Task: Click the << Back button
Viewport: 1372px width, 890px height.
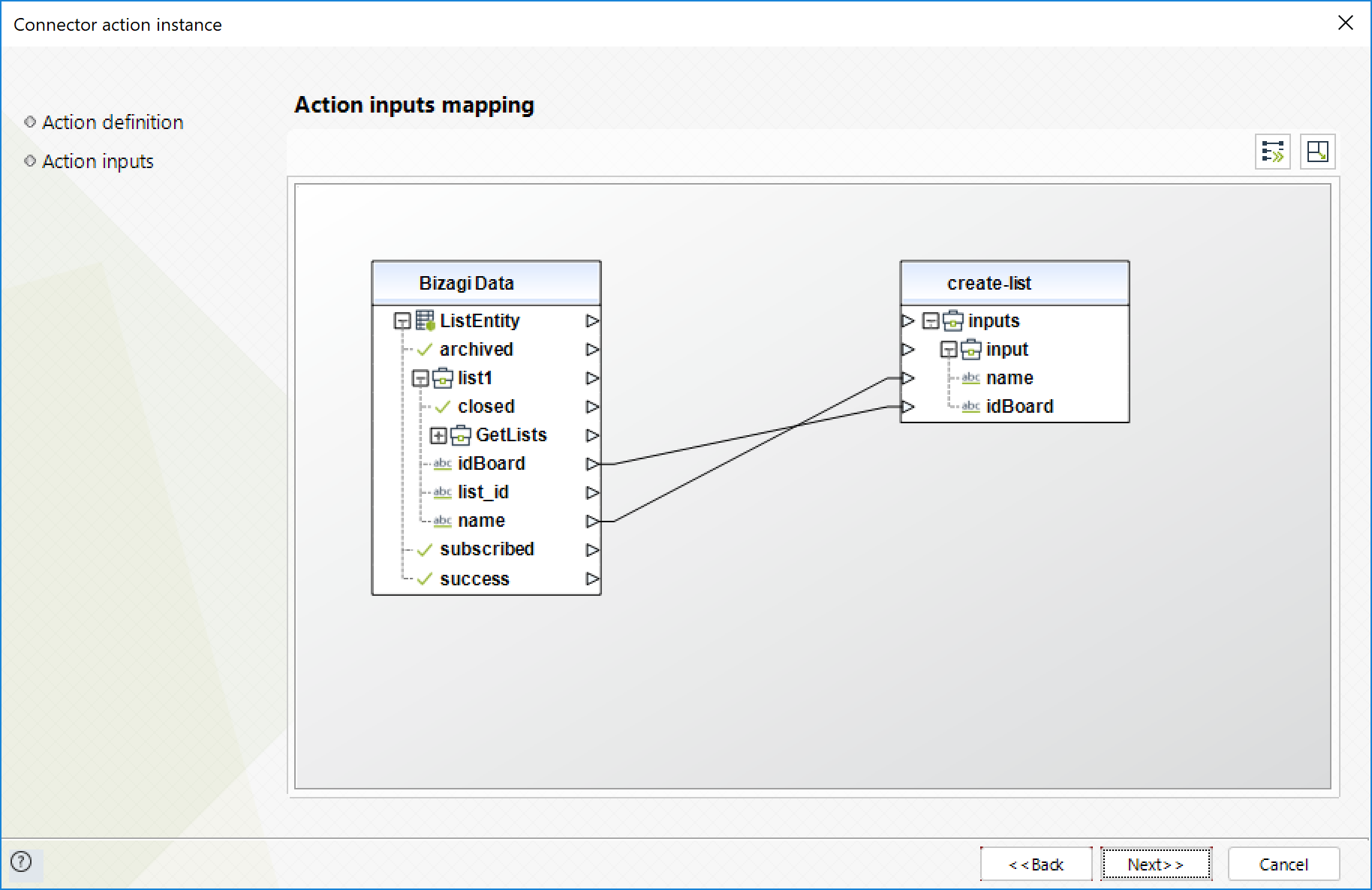Action: pyautogui.click(x=1036, y=864)
